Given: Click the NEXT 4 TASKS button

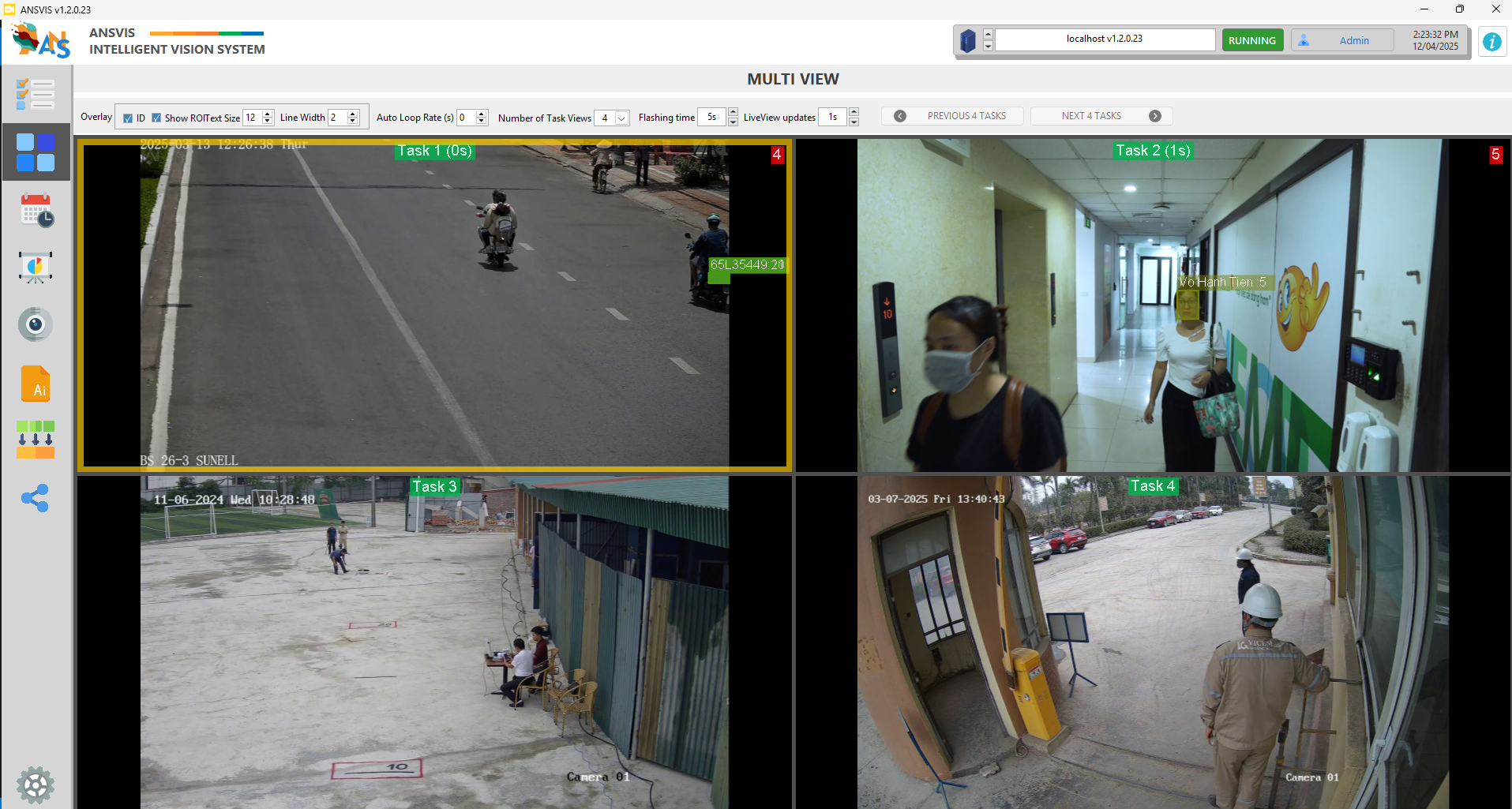Looking at the screenshot, I should coord(1101,116).
